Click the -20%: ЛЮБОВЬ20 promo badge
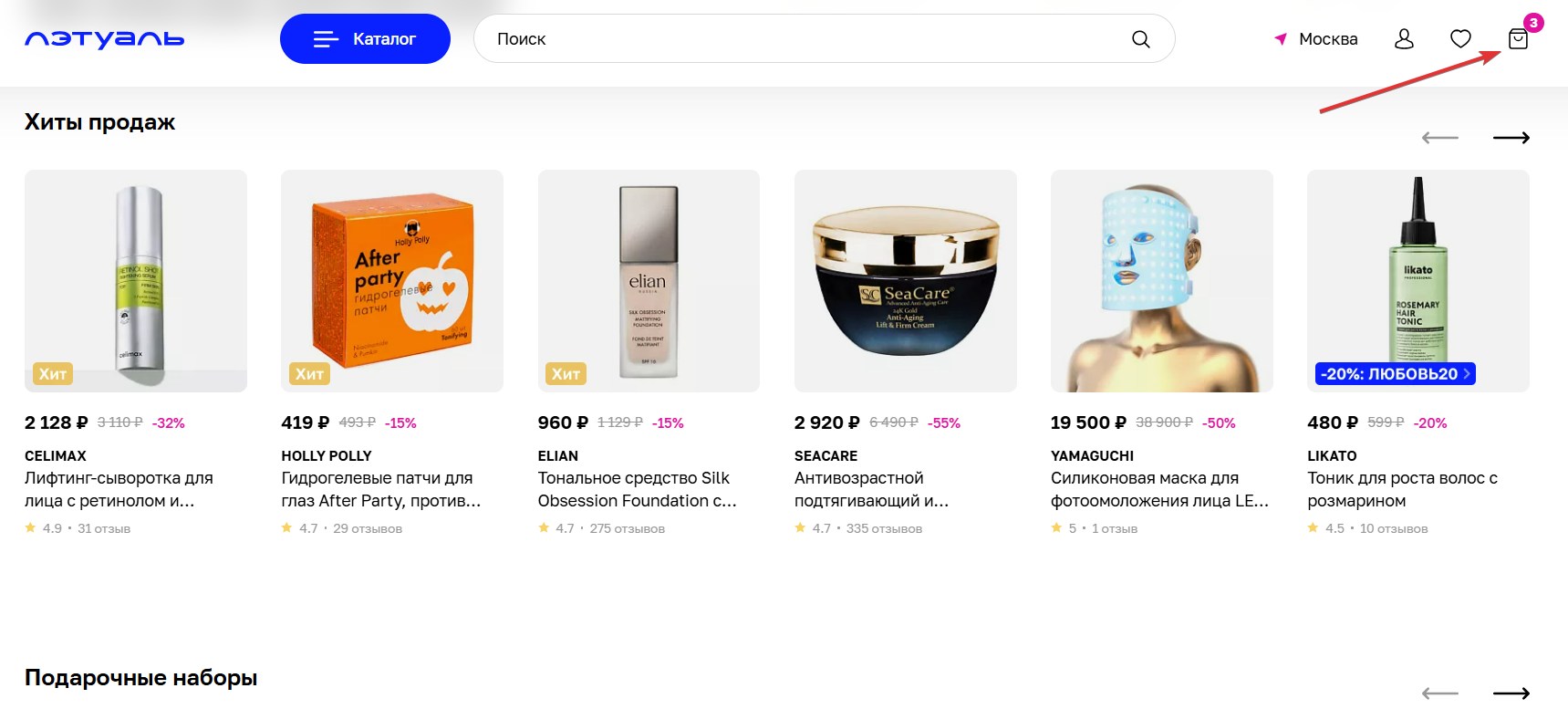This screenshot has height=709, width=1568. pyautogui.click(x=1395, y=374)
